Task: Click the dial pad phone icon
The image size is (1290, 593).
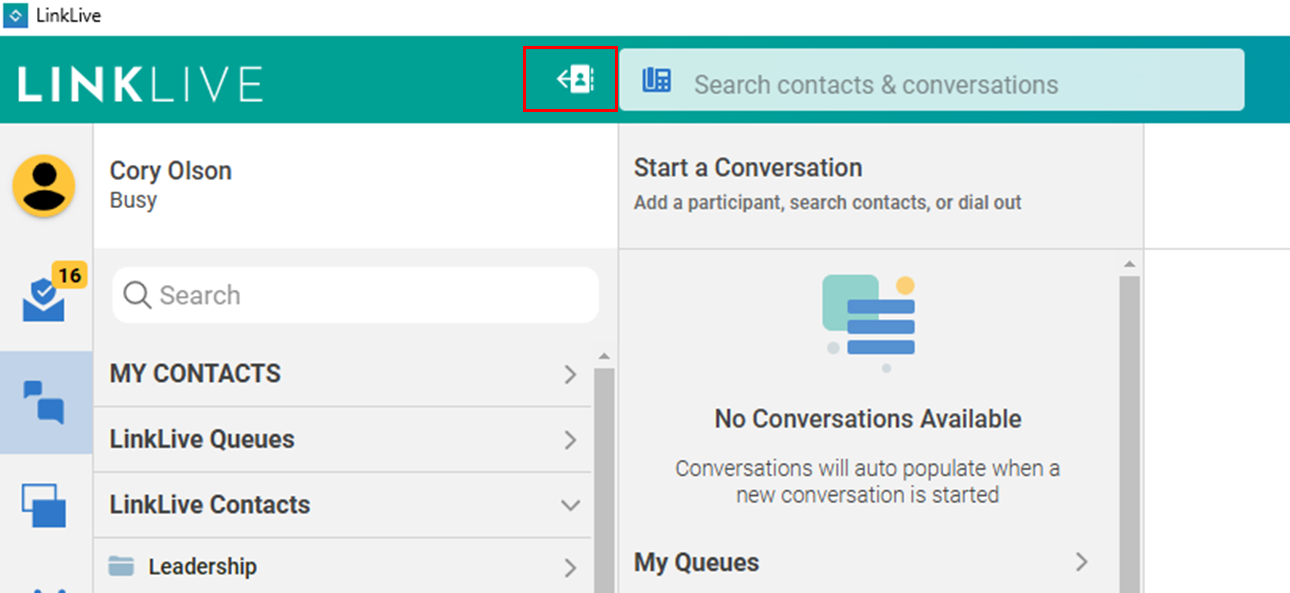Action: 657,81
